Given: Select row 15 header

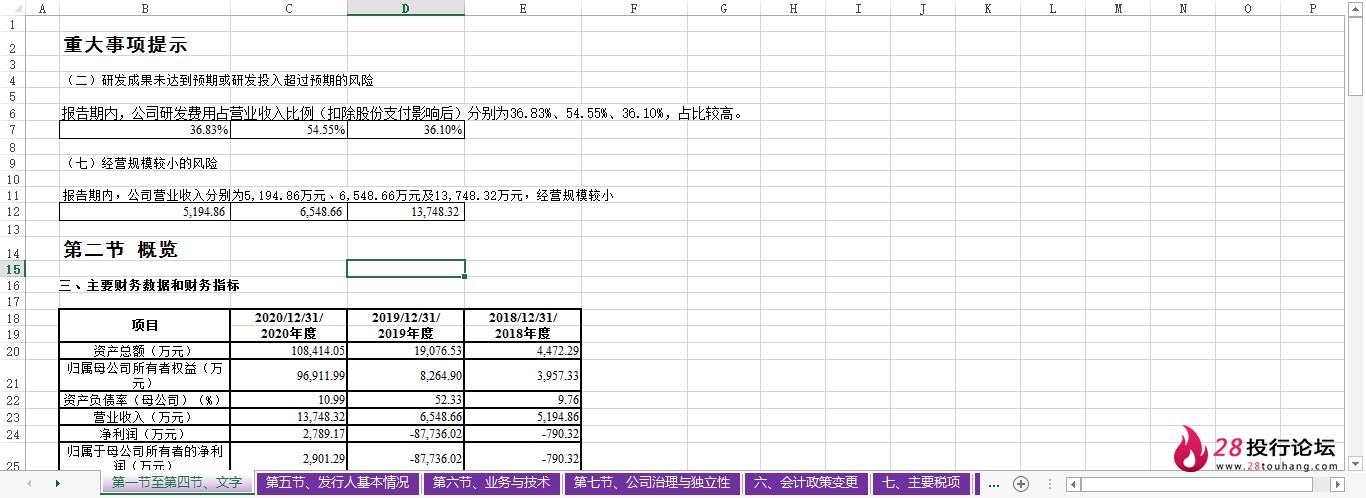Looking at the screenshot, I should click(12, 269).
